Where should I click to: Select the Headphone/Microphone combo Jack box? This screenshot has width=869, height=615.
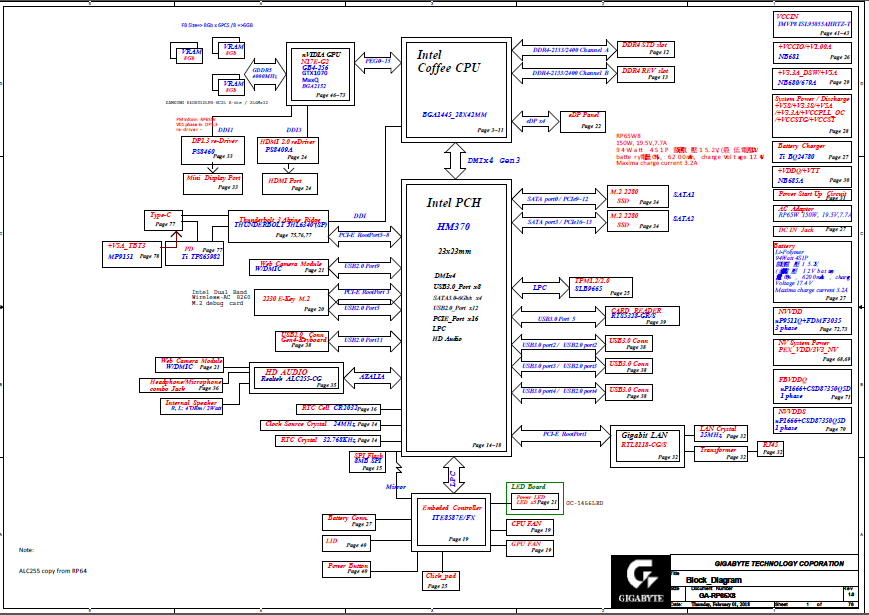pos(180,386)
